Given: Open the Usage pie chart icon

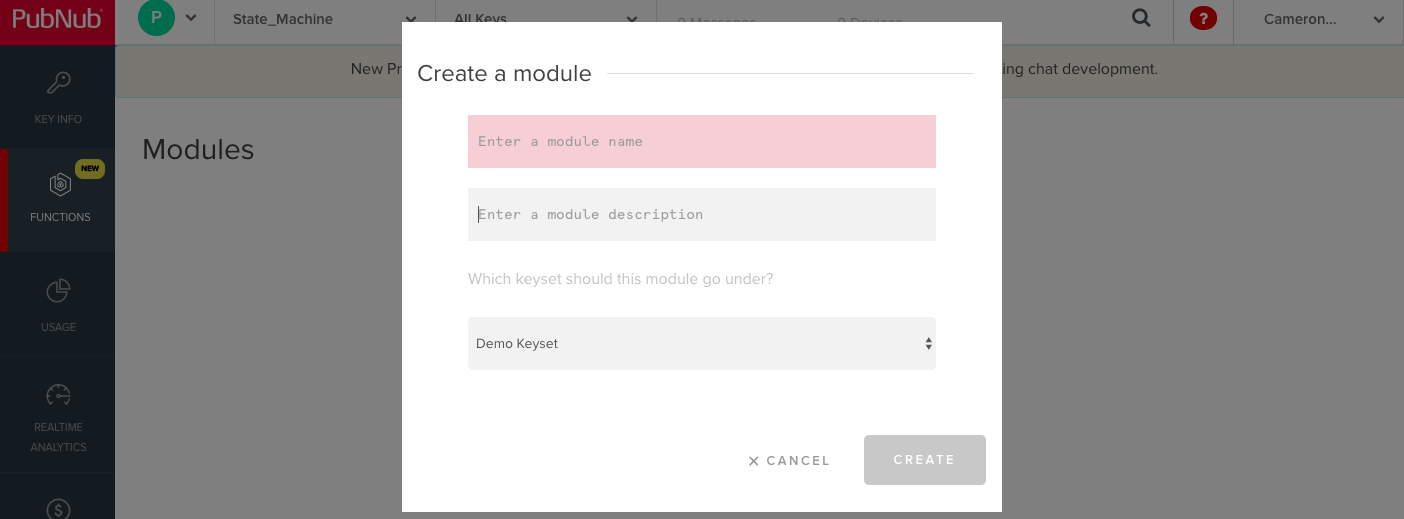Looking at the screenshot, I should click(x=58, y=291).
